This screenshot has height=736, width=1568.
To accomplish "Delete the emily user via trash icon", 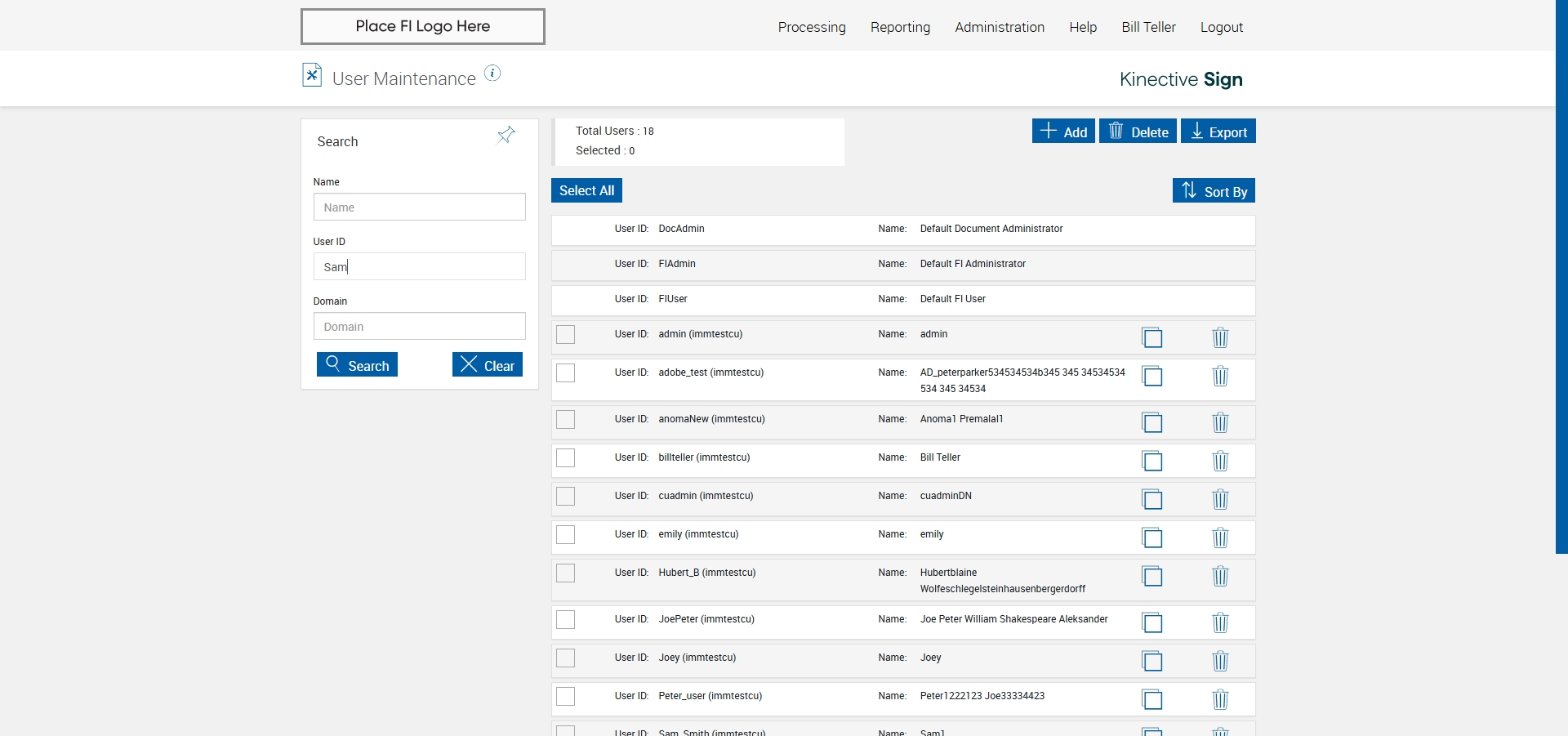I will (x=1220, y=538).
